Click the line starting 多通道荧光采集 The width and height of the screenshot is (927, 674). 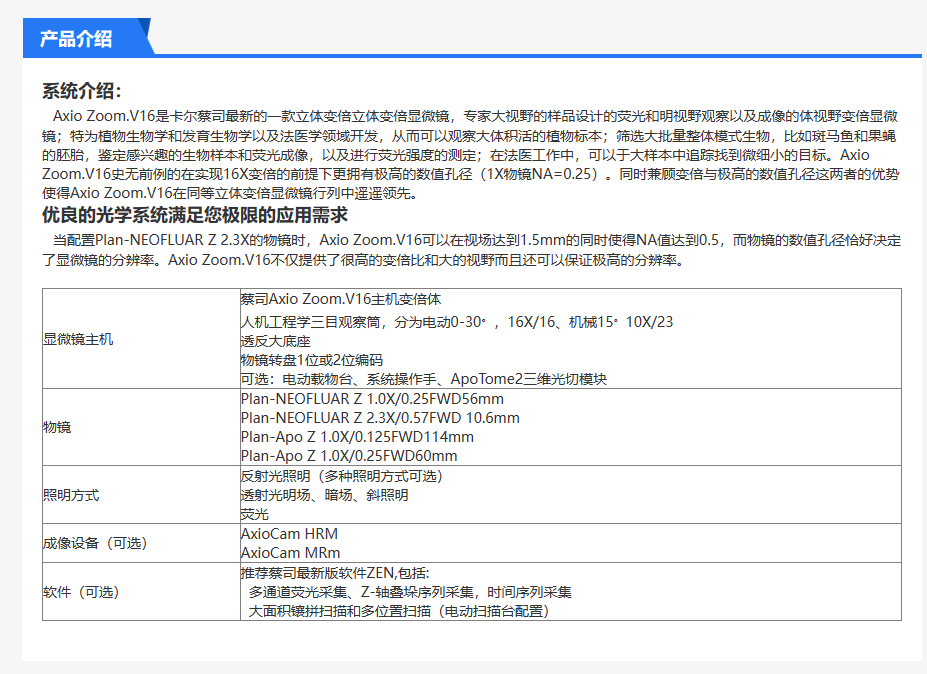pos(410,592)
